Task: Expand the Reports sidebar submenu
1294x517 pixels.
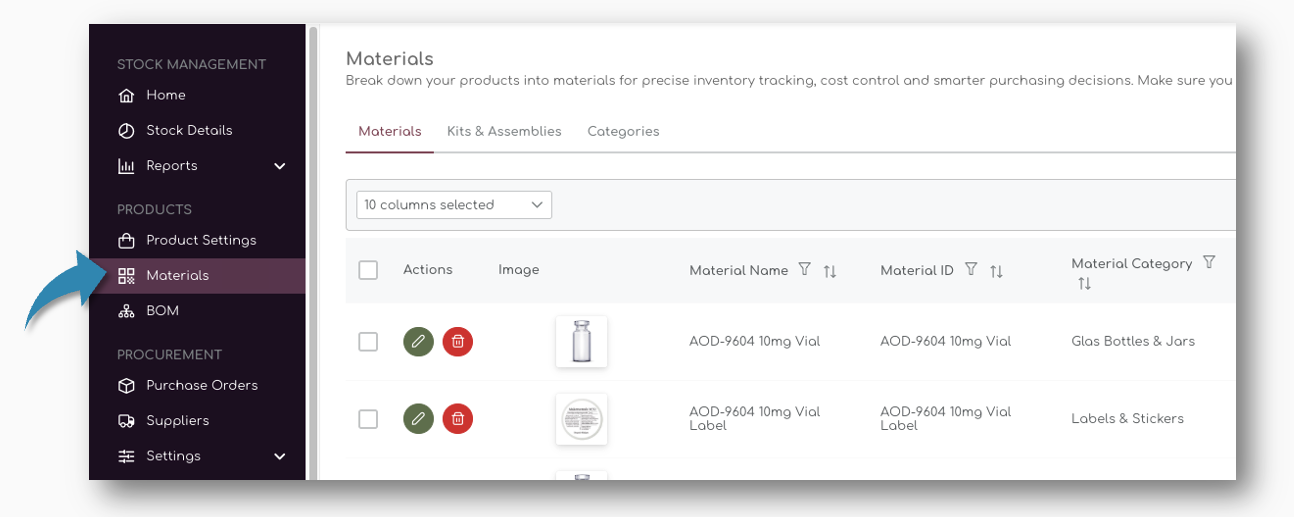Action: click(279, 166)
